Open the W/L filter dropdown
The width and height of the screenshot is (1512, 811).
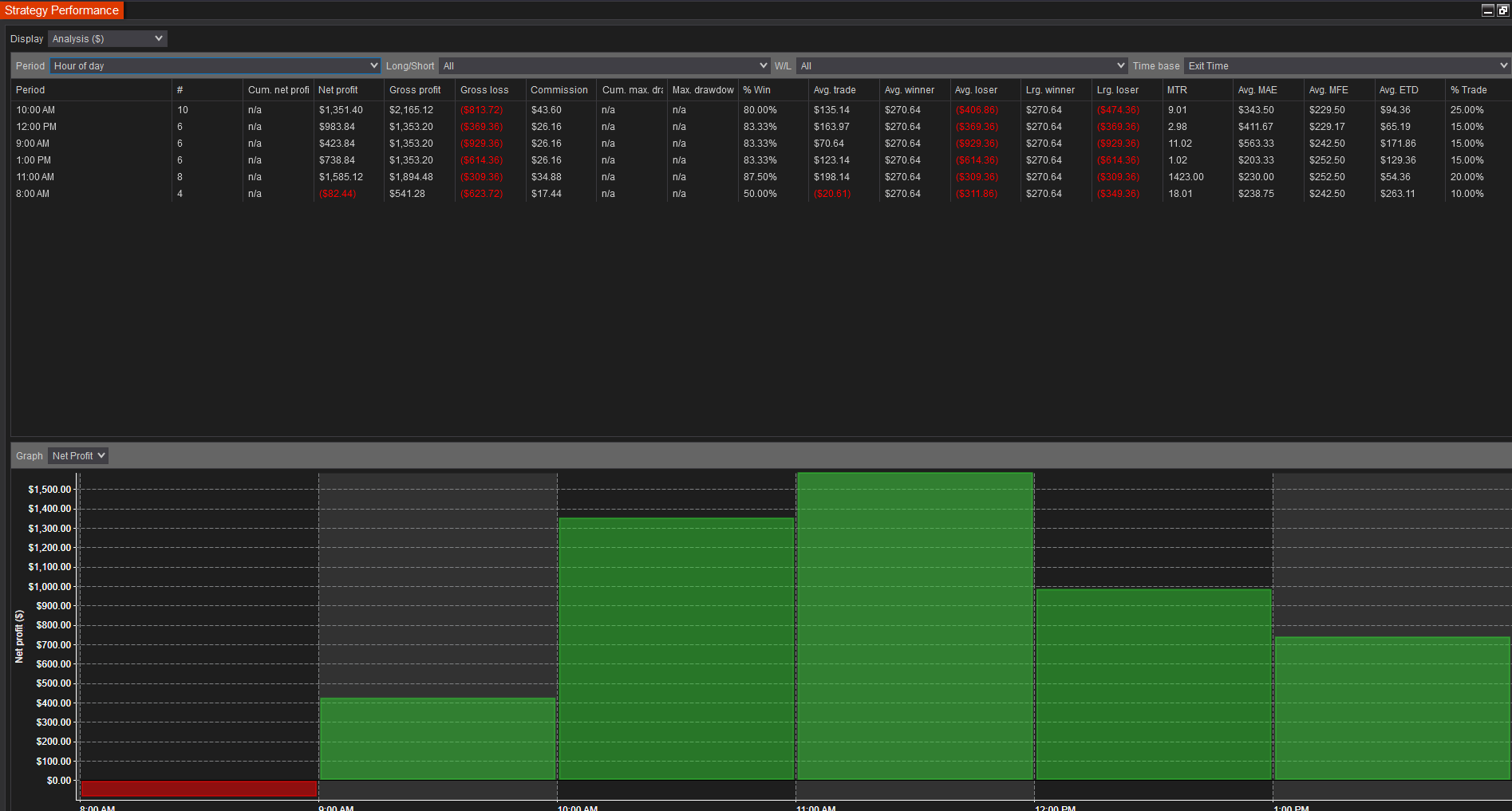click(961, 65)
